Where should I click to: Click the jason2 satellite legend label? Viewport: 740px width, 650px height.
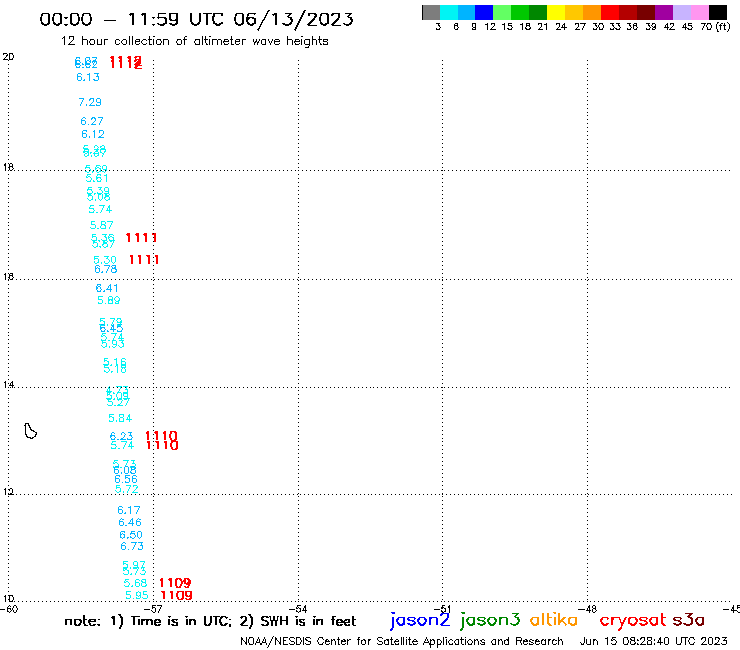420,620
